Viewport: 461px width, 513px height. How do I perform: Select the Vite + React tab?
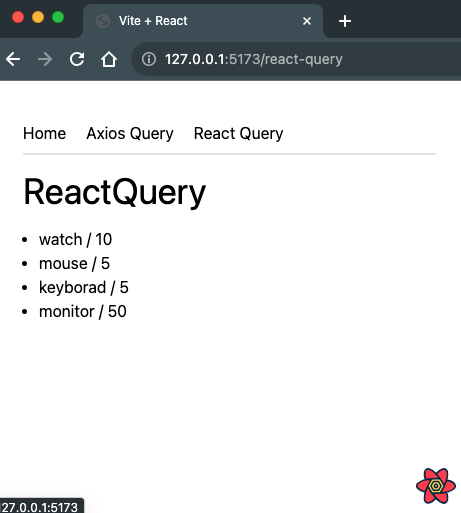203,21
